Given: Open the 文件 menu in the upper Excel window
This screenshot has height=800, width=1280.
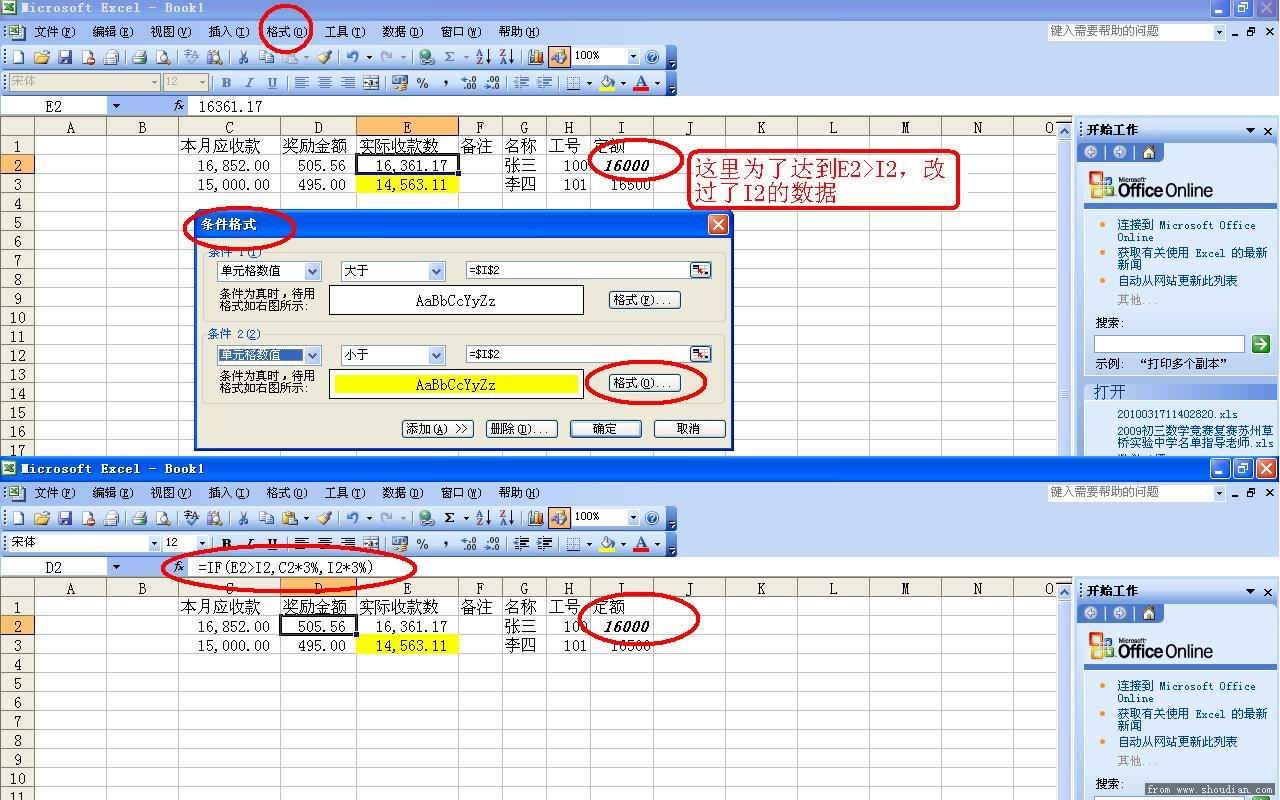Looking at the screenshot, I should click(x=54, y=32).
